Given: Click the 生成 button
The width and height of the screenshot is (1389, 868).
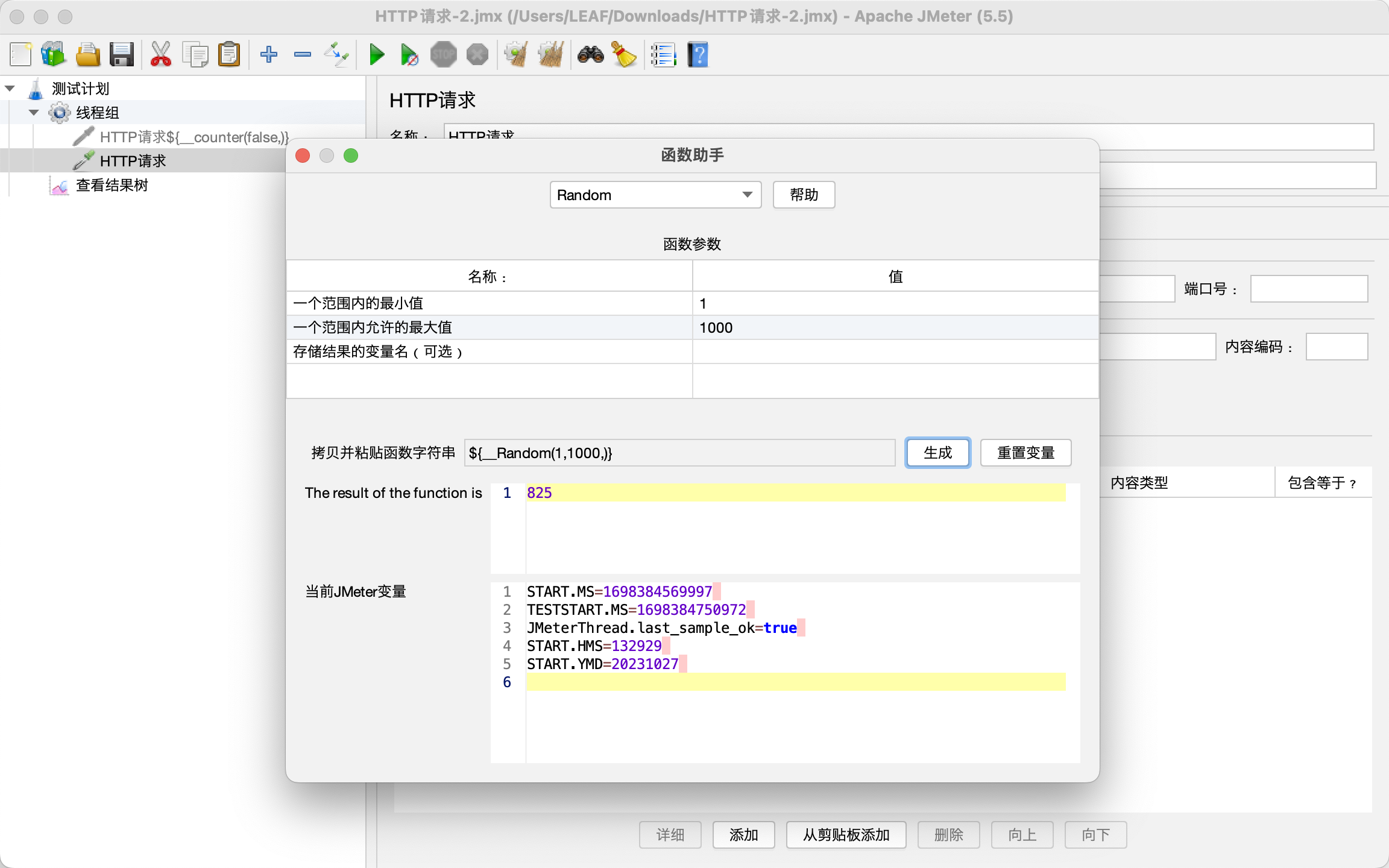Looking at the screenshot, I should coord(937,453).
